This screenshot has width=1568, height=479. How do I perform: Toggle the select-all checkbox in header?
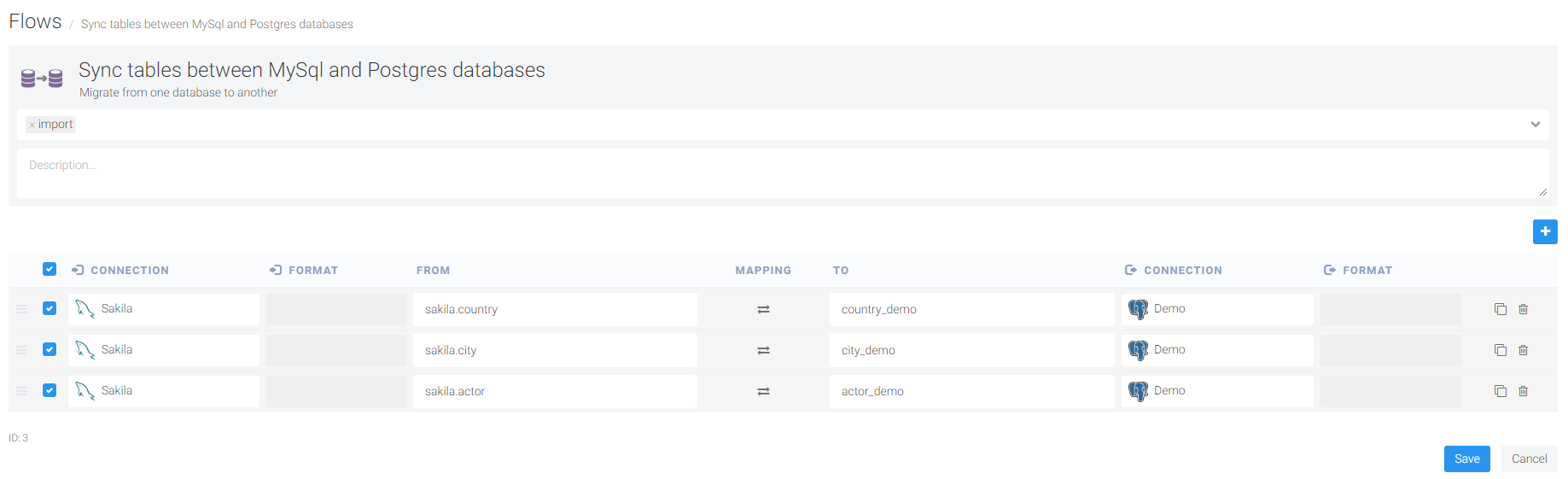pos(50,269)
